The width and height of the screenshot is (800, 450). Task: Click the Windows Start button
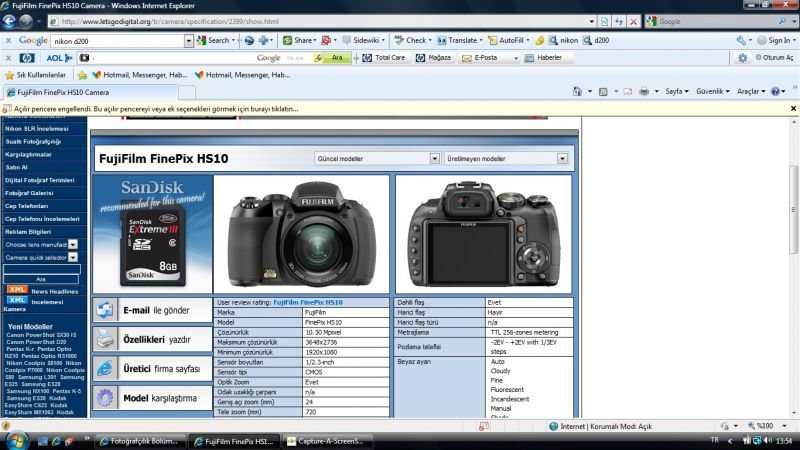17,441
